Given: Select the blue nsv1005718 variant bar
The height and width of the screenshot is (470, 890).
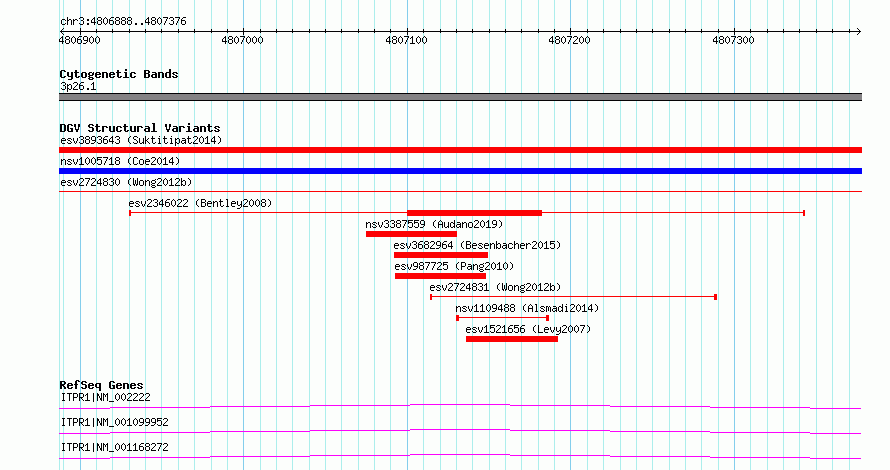Looking at the screenshot, I should (x=460, y=171).
